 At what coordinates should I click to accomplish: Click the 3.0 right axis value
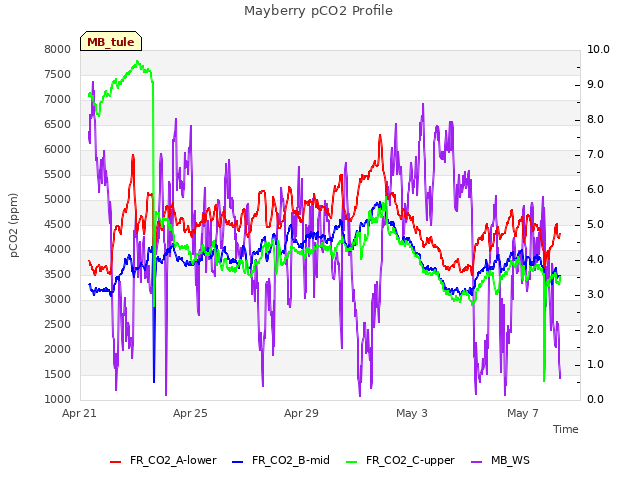(x=596, y=295)
